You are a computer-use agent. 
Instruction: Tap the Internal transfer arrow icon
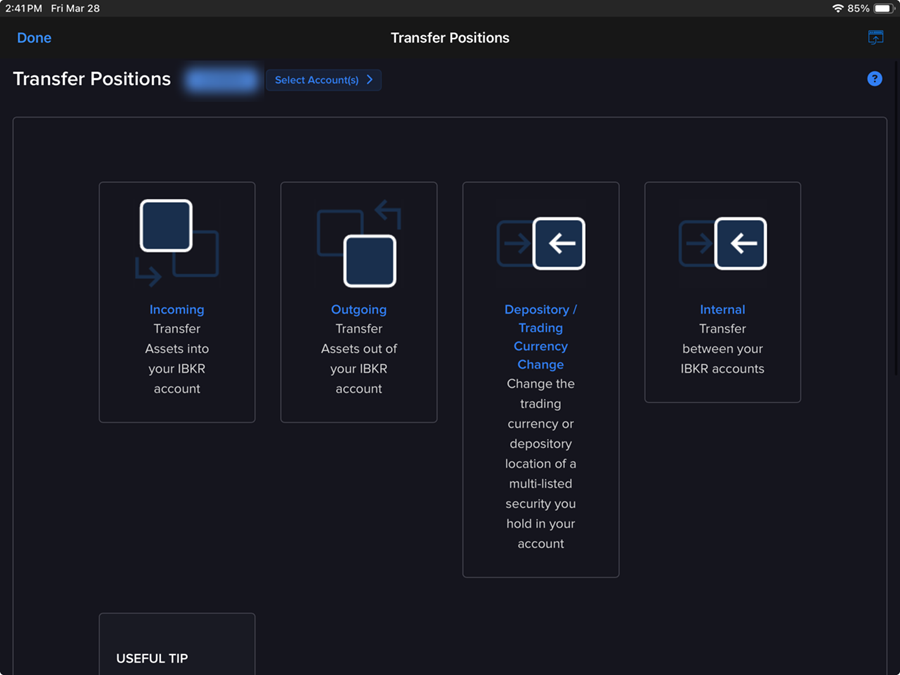pos(723,243)
